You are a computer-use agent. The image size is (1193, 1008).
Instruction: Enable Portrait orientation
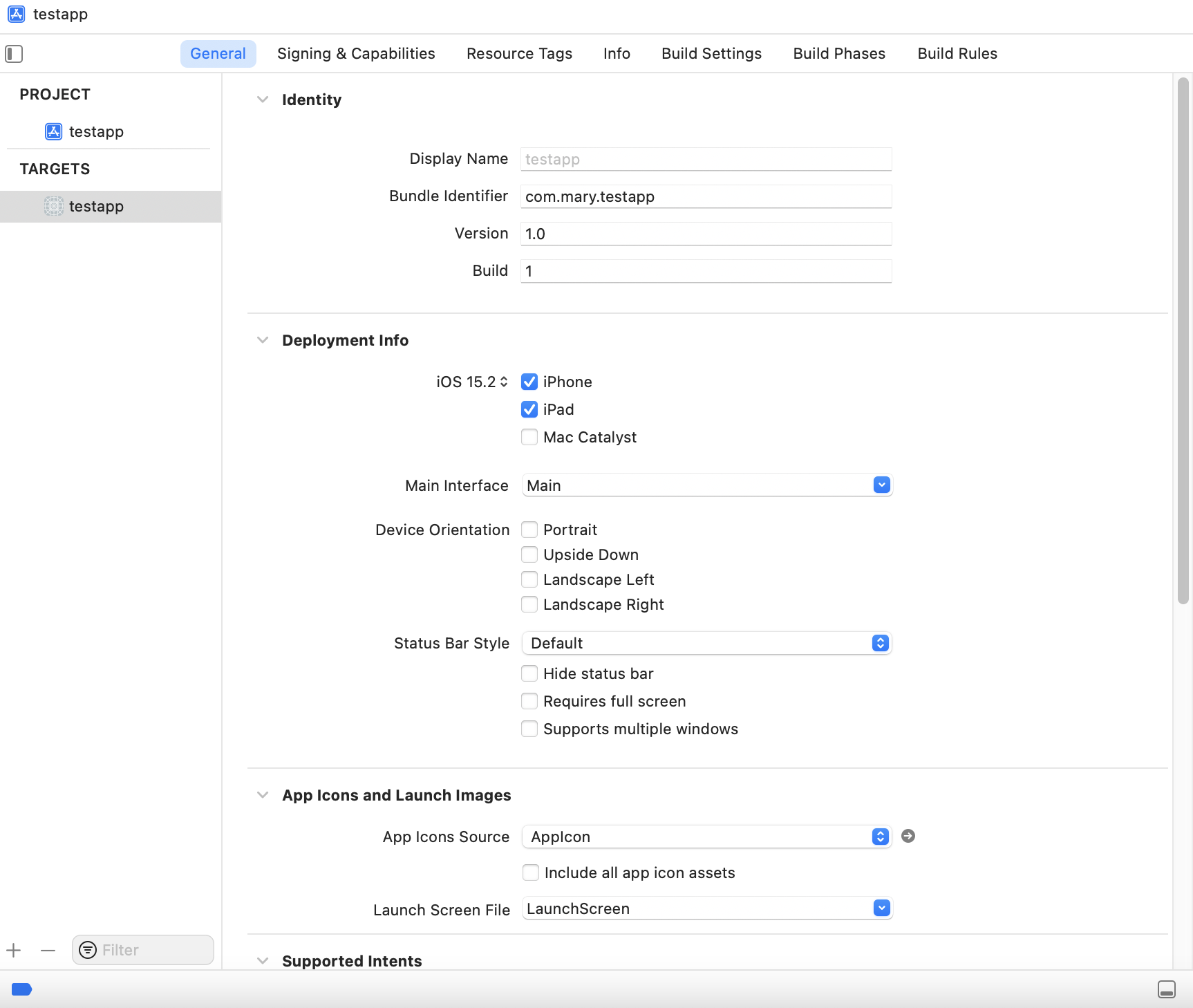coord(529,530)
